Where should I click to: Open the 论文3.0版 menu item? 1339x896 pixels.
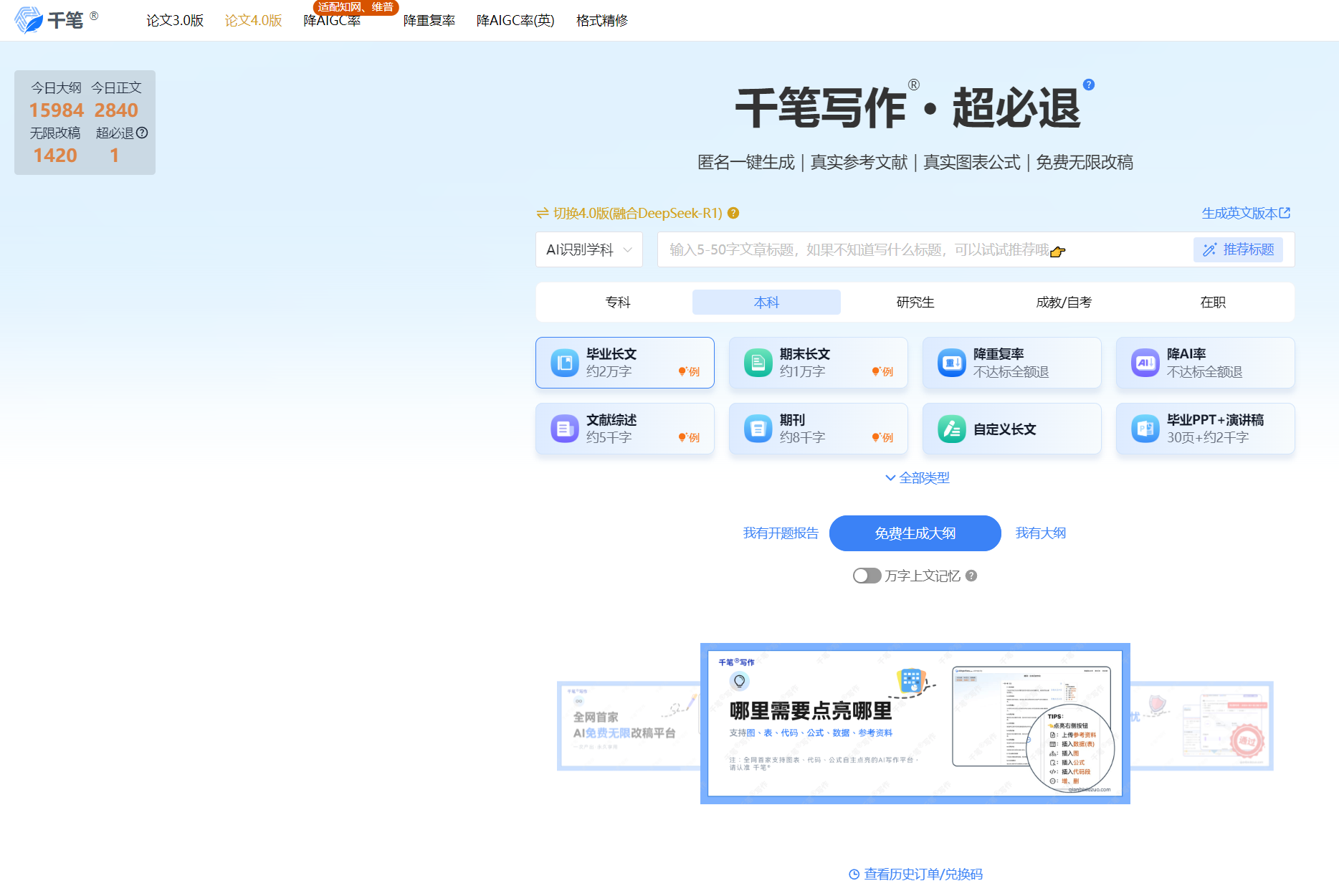[x=175, y=21]
